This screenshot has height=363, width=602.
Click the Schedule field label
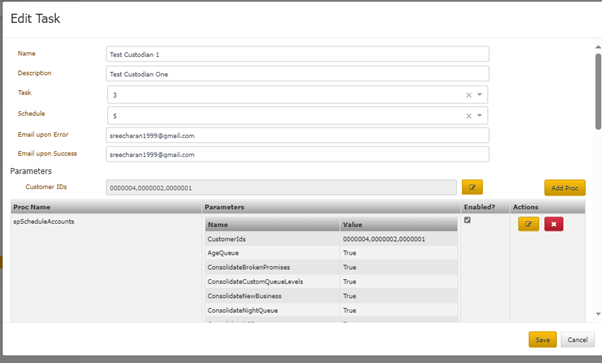coord(31,113)
